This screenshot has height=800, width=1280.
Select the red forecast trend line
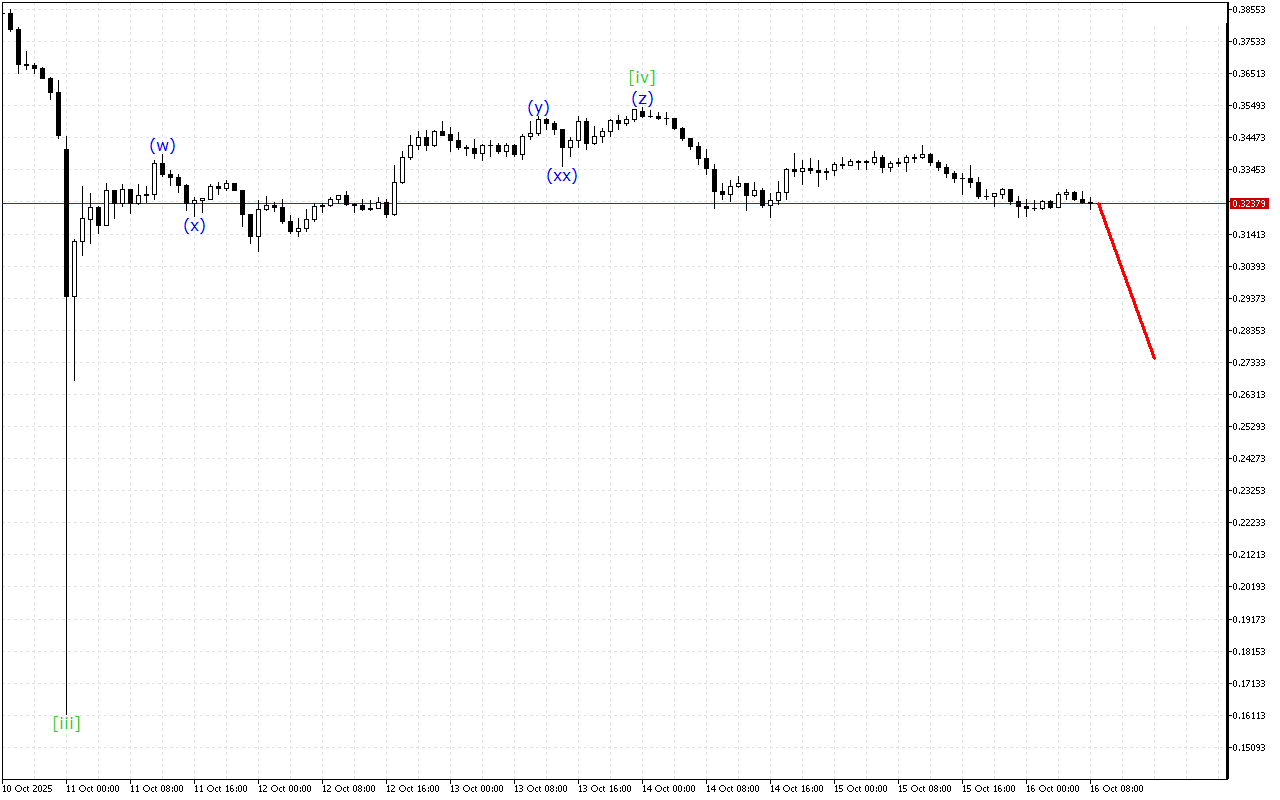(x=1127, y=281)
